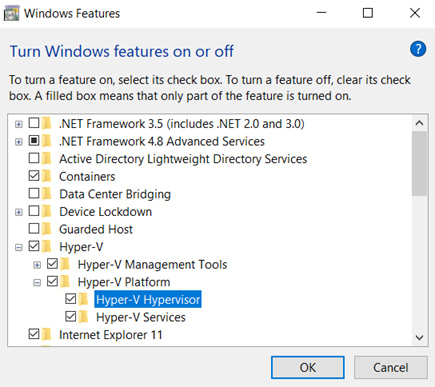Uncheck the top-level Hyper-V checkbox
Viewport: 435px width, 387px height.
[x=34, y=246]
